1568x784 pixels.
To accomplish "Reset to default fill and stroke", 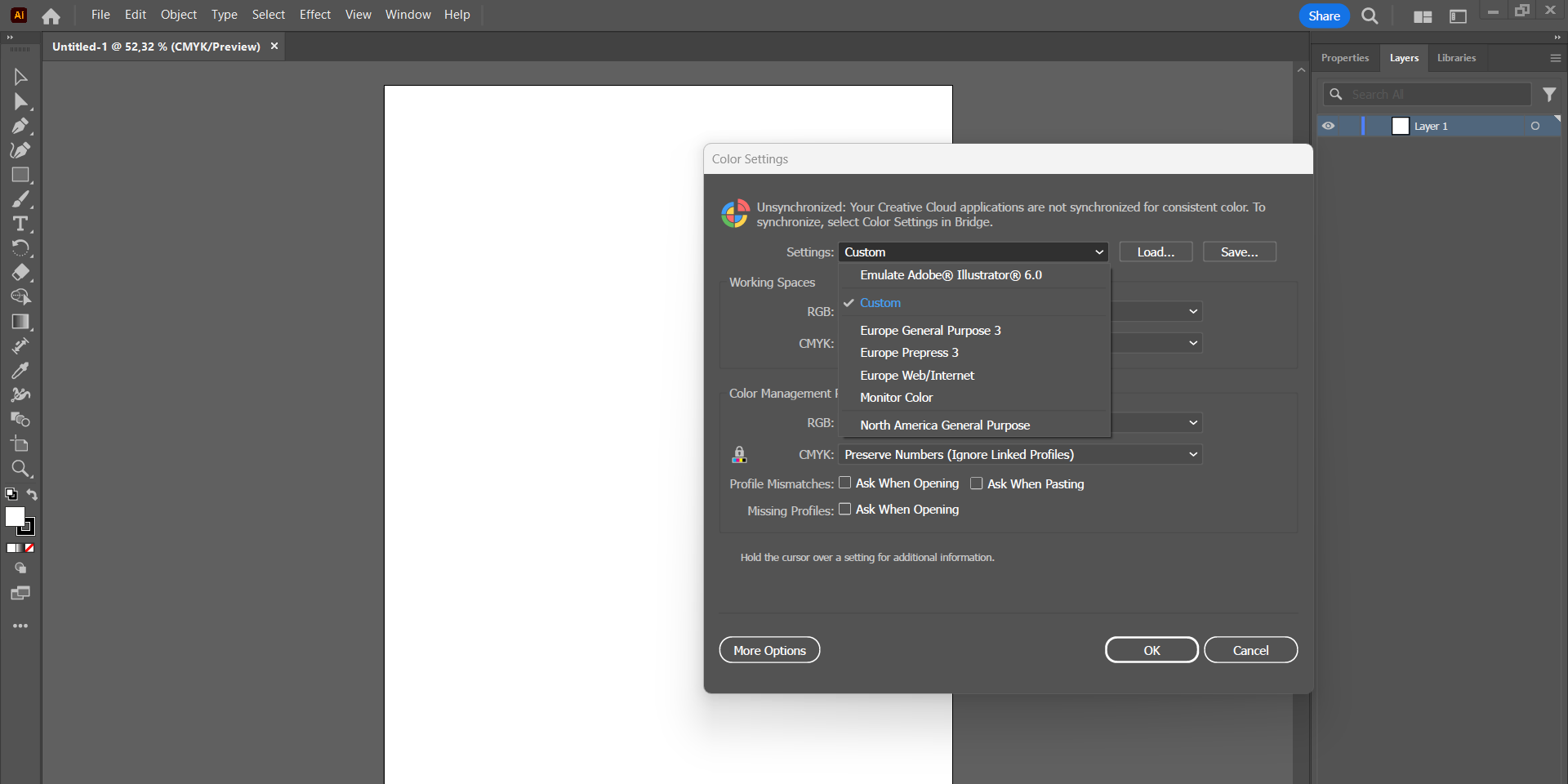I will [11, 494].
